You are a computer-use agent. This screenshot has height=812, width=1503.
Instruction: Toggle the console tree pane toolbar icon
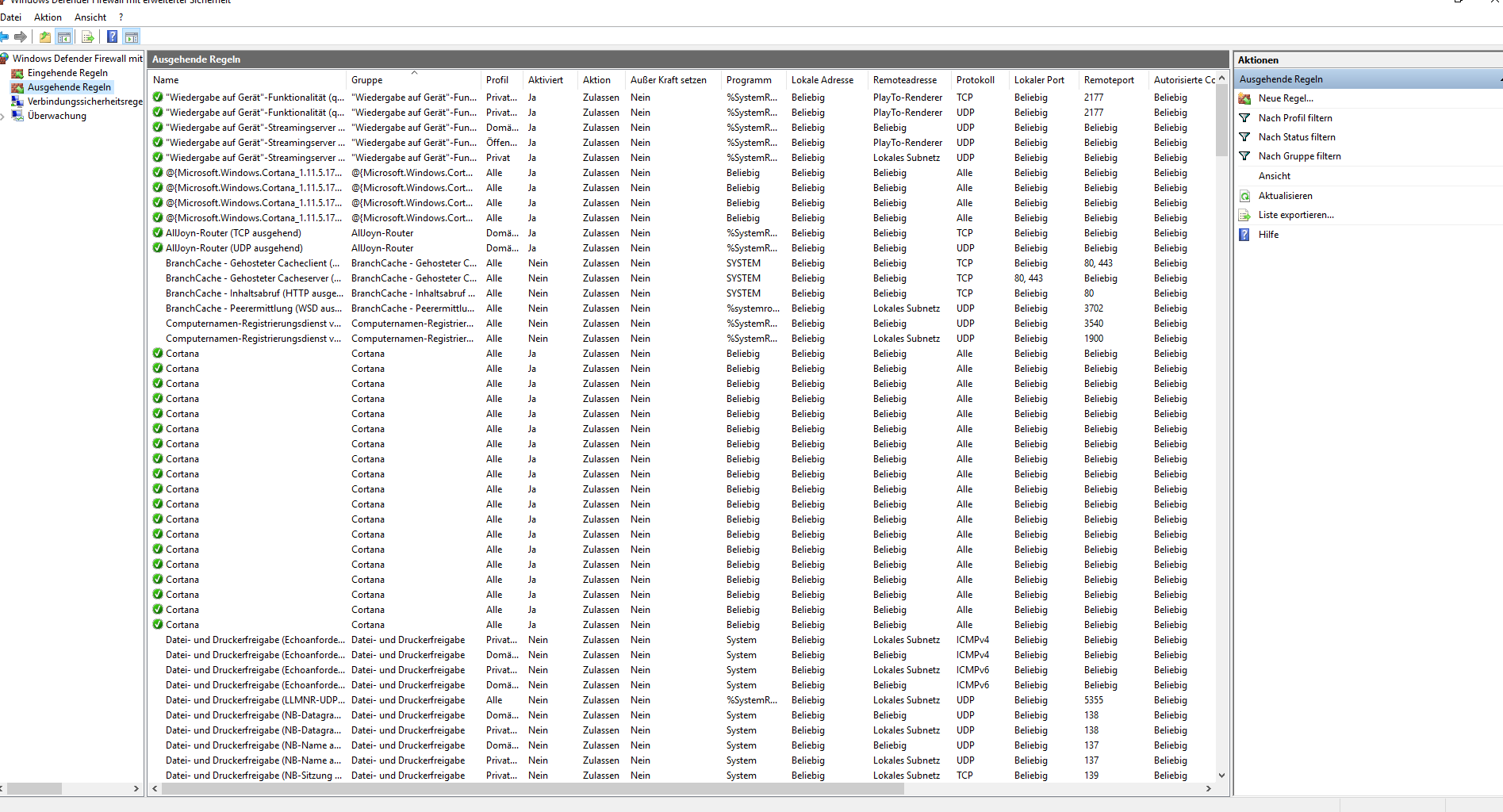point(64,36)
